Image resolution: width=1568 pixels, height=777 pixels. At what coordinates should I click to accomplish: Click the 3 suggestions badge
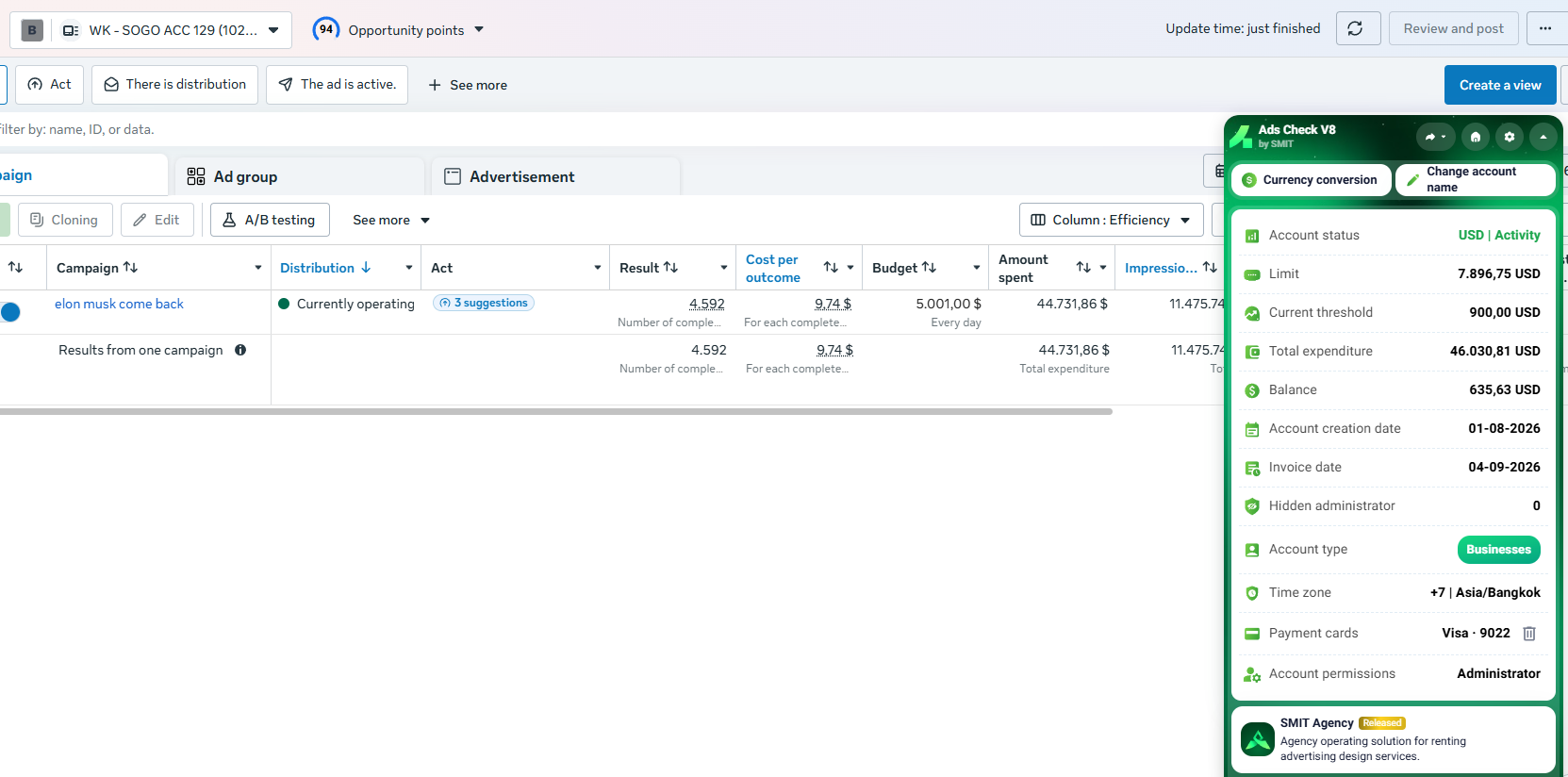(484, 303)
